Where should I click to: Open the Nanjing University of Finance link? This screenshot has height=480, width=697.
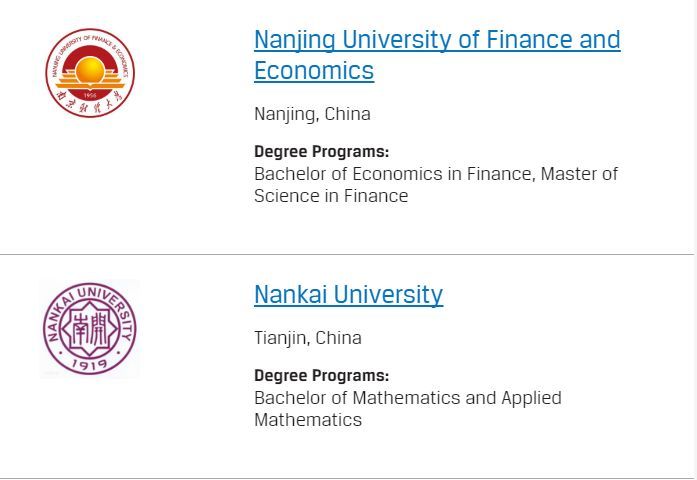[437, 40]
